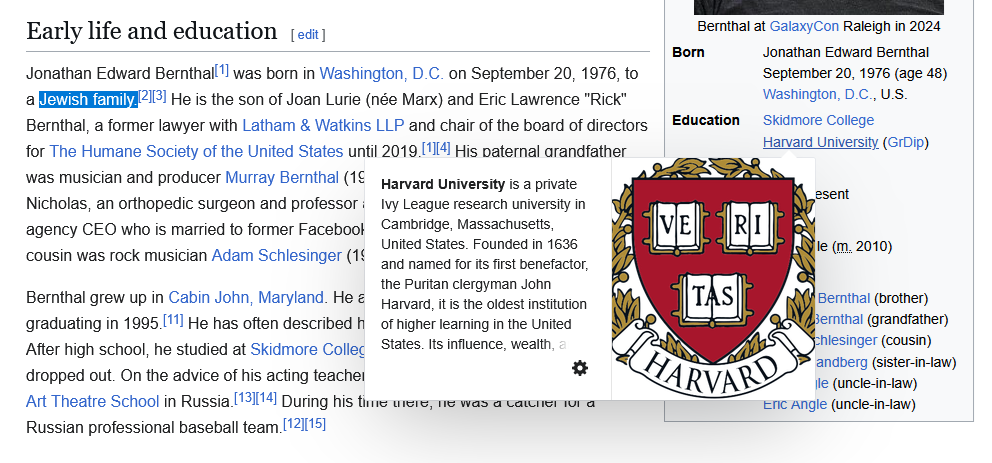Image resolution: width=992 pixels, height=463 pixels.
Task: Click the Skidmore College link in the article paragraph
Action: tap(308, 349)
